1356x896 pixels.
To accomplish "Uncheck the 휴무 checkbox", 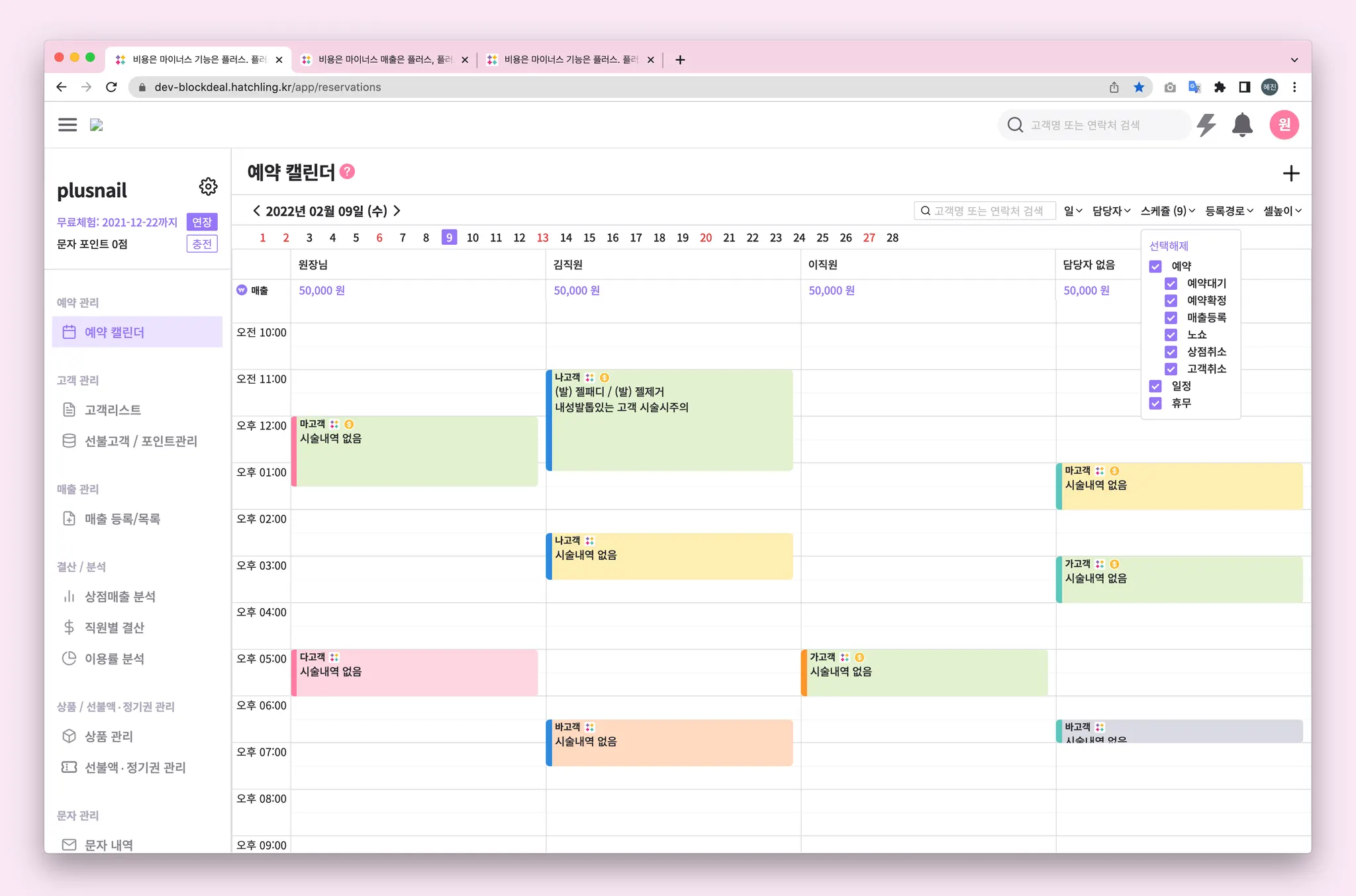I will tap(1155, 403).
